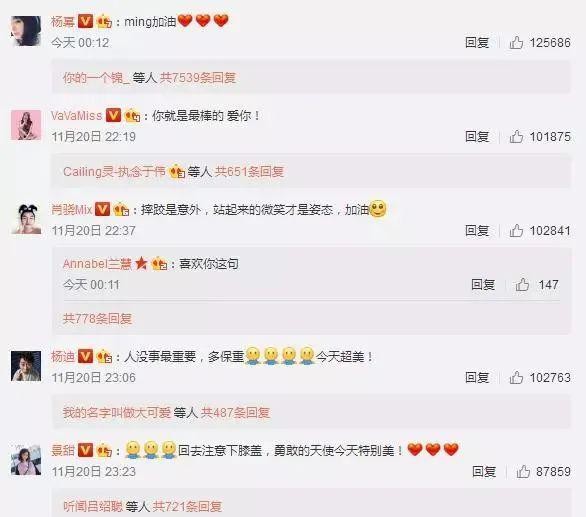Like Annabel兰慧's reply with 147 likes

[x=522, y=285]
